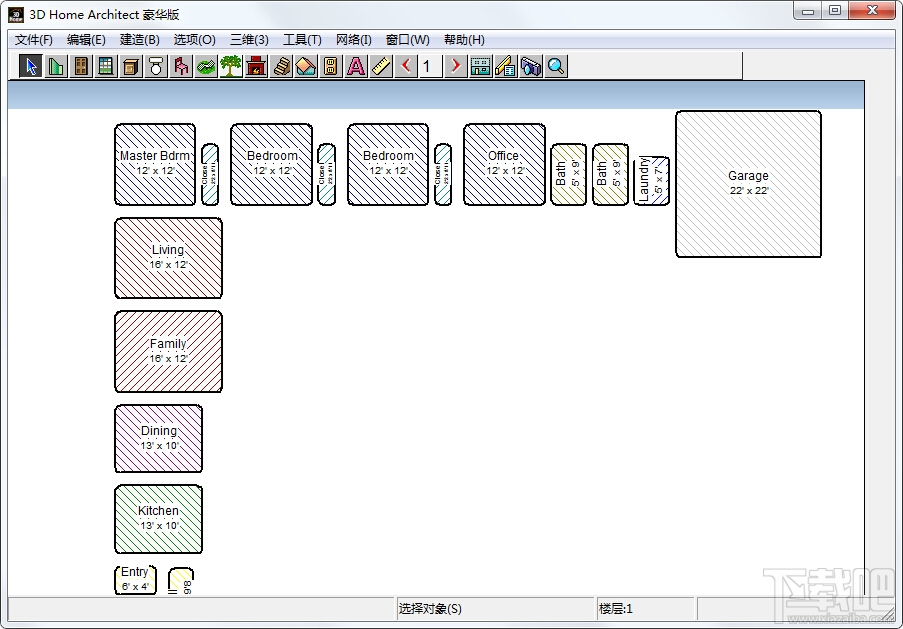The image size is (903, 629).
Task: Select the green outdoor terrain tool
Action: [x=206, y=66]
